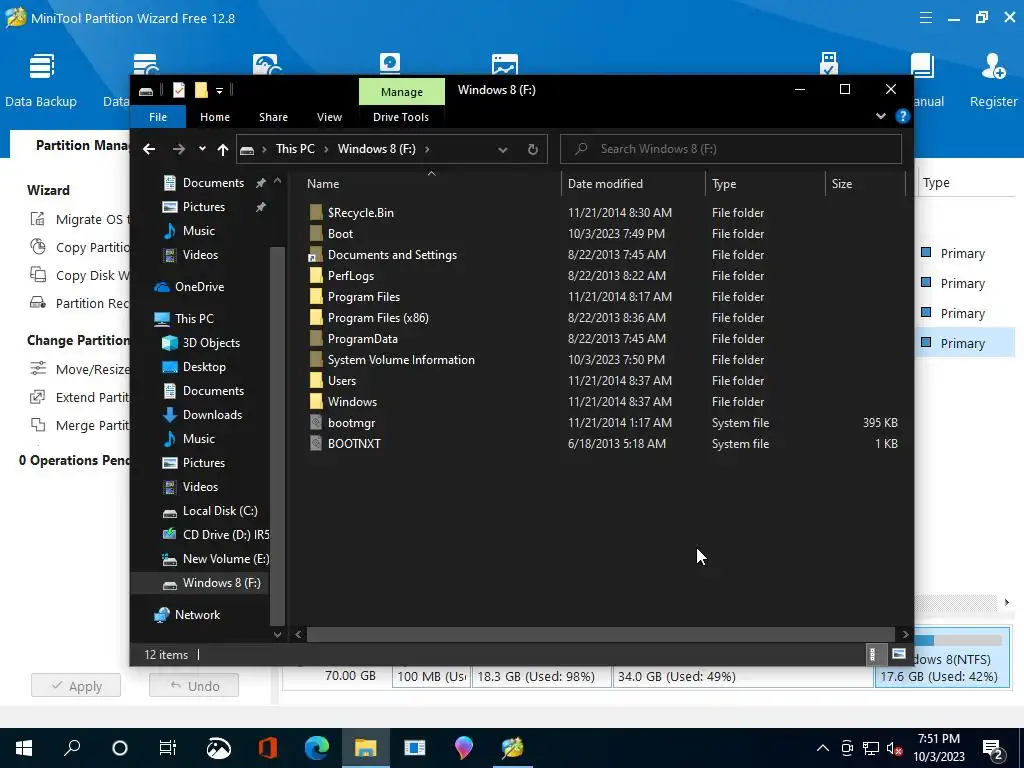The image size is (1024, 768).
Task: Open Office app from taskbar
Action: click(268, 748)
